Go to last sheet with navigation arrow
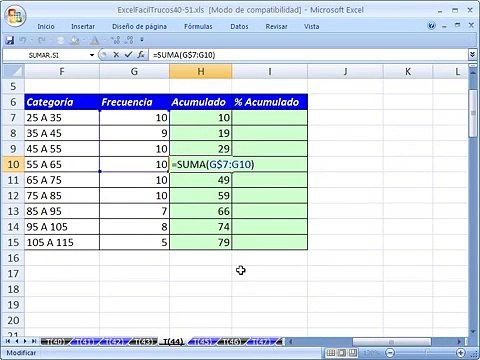Viewport: 480px width, 360px height. [34, 341]
